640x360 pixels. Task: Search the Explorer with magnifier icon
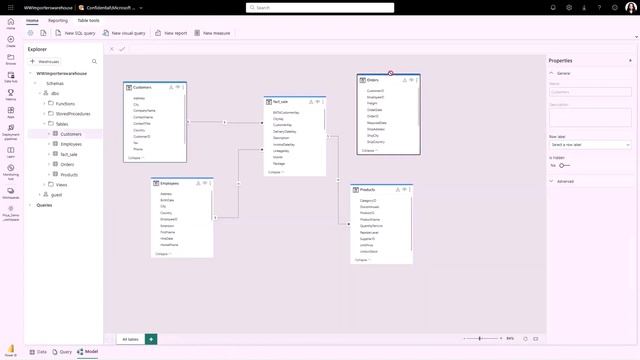pyautogui.click(x=94, y=62)
